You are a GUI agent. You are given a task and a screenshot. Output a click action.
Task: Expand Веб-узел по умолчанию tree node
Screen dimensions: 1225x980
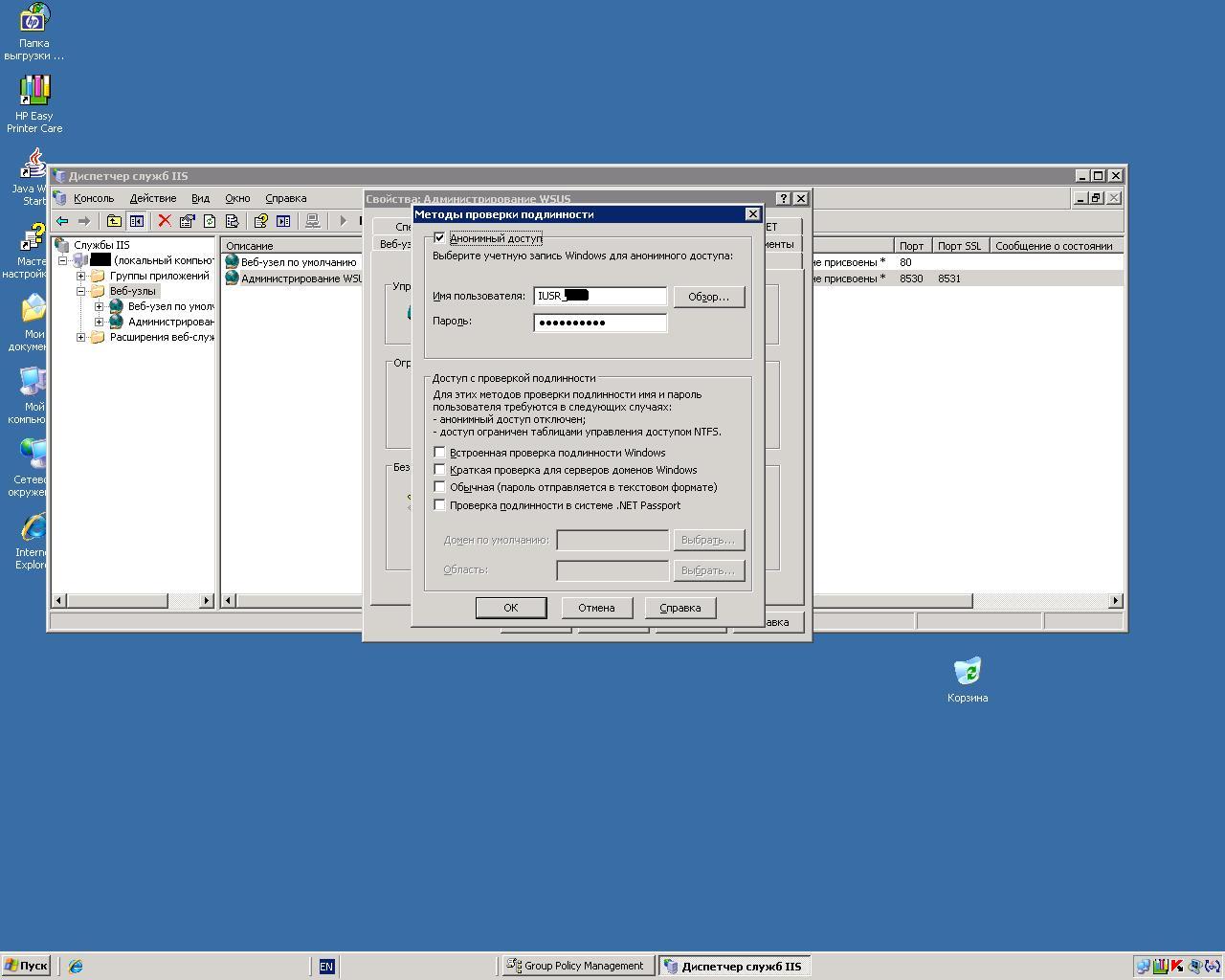point(99,306)
